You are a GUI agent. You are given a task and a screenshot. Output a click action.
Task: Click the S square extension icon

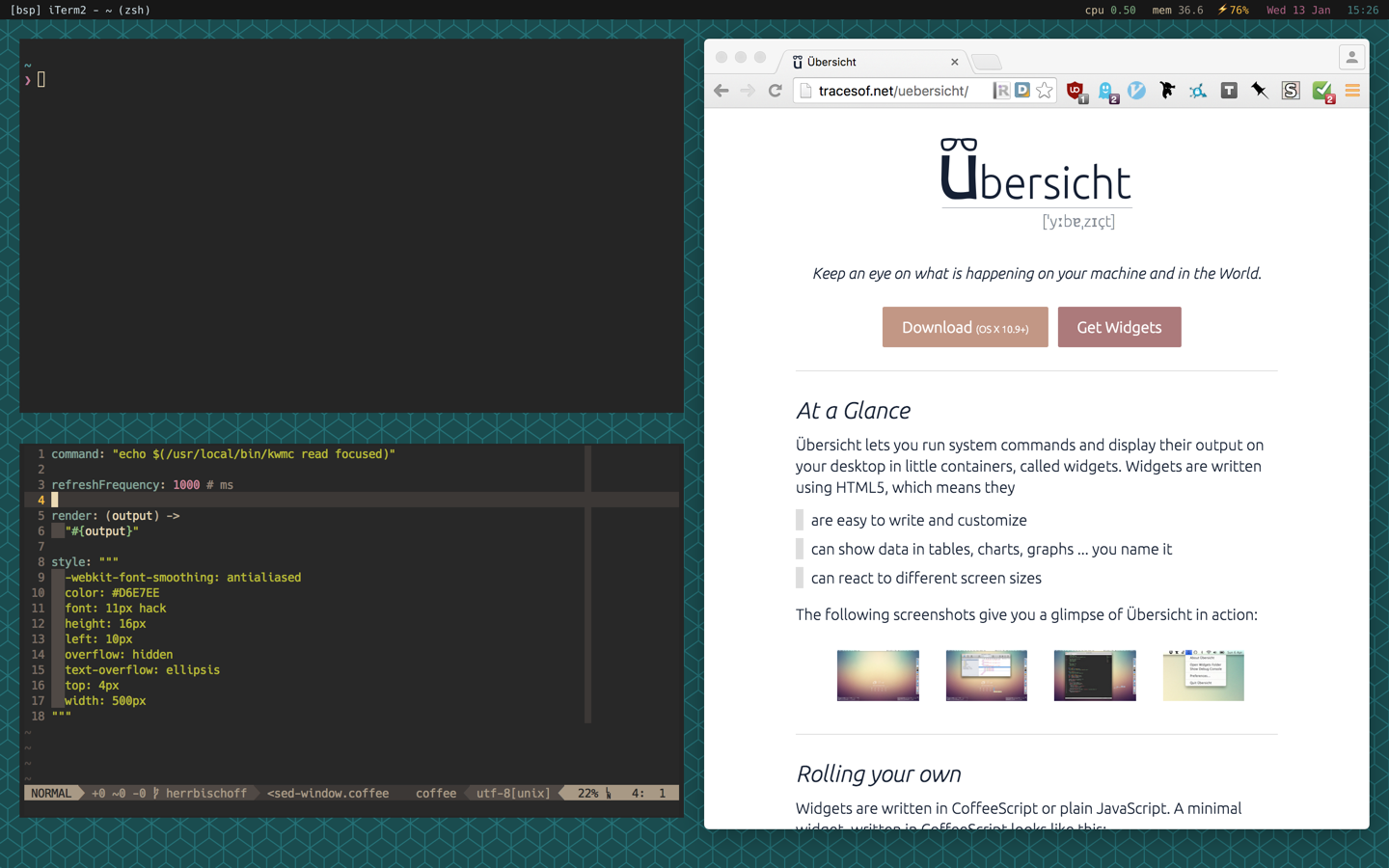pos(1291,91)
